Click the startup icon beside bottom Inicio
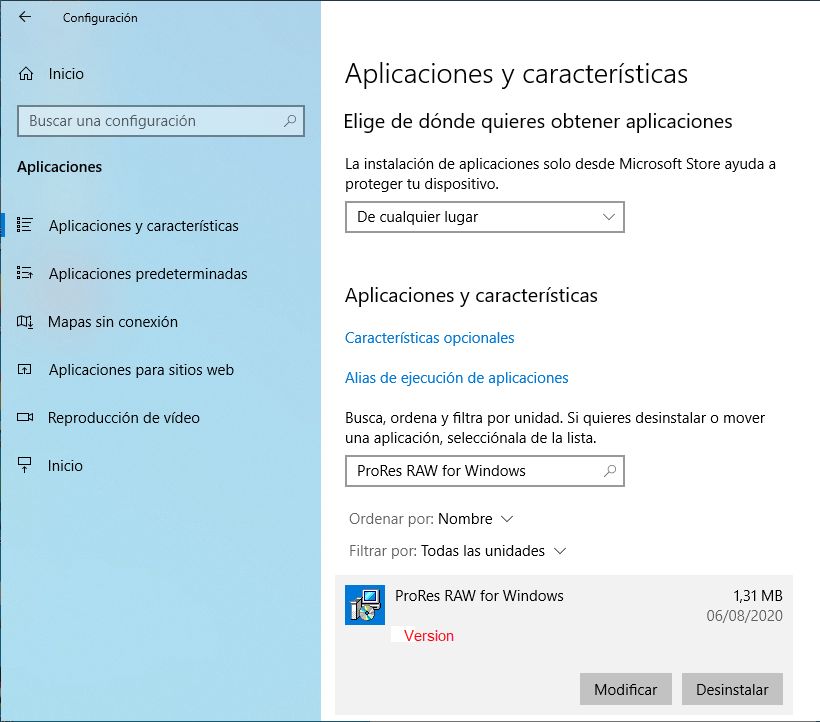 pos(25,465)
